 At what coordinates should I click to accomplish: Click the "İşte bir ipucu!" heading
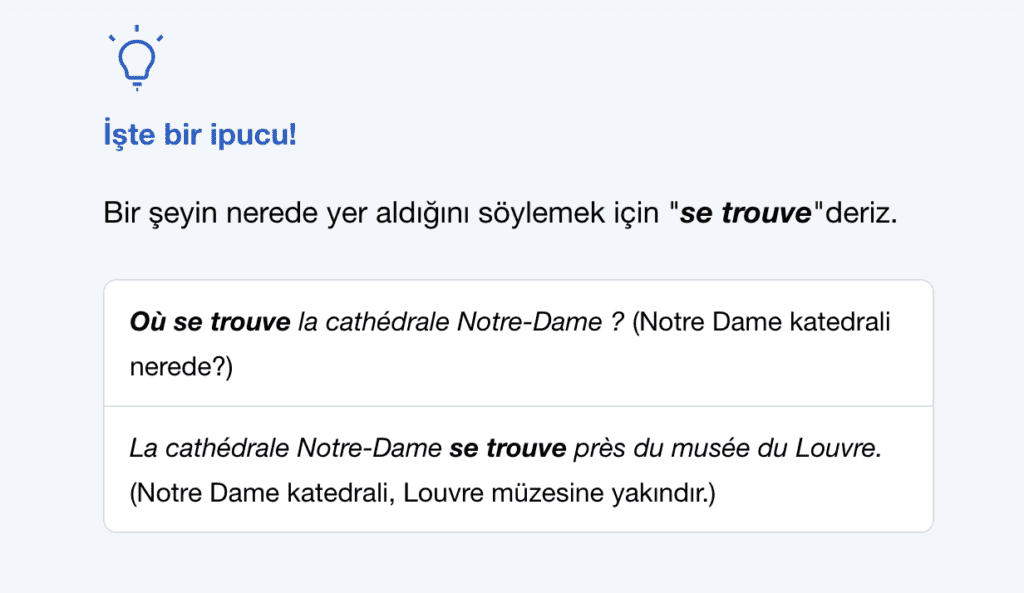200,134
